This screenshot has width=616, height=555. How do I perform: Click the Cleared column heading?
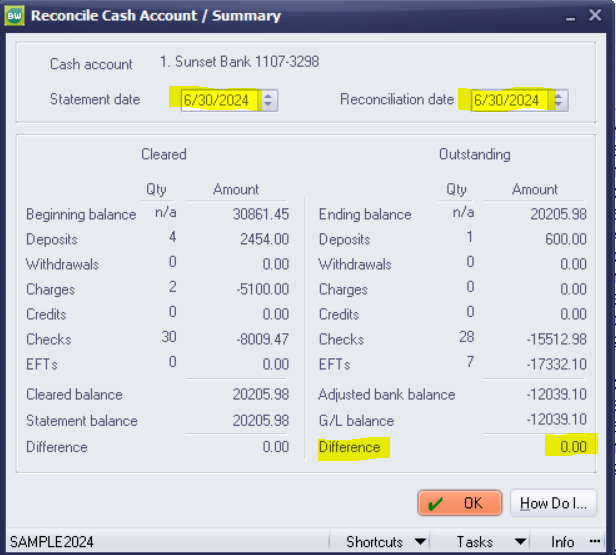point(164,154)
